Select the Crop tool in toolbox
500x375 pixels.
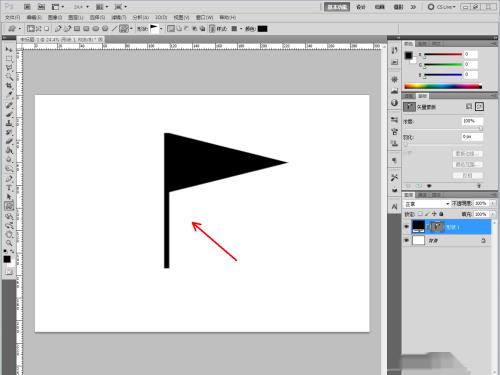point(9,86)
